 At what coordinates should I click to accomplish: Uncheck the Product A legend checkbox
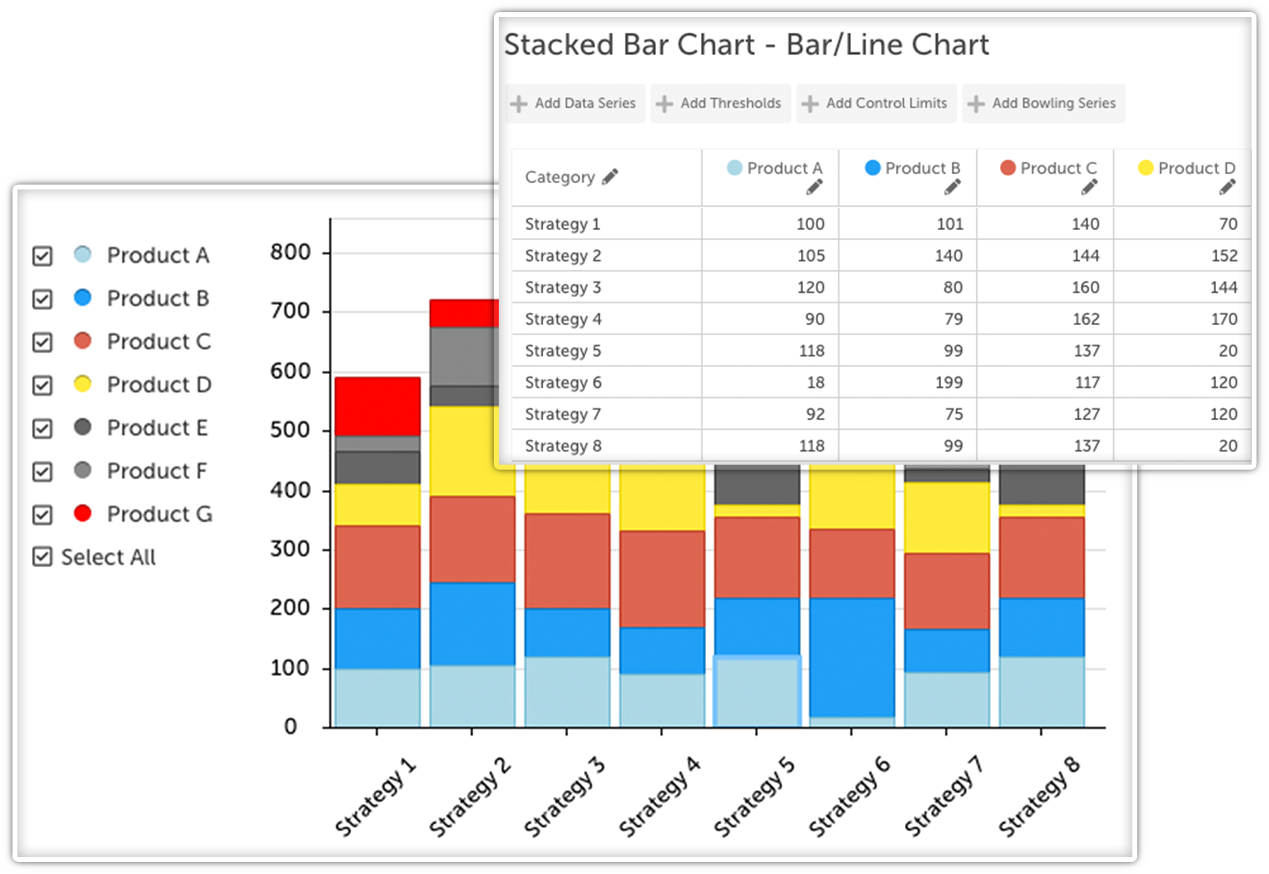coord(42,256)
